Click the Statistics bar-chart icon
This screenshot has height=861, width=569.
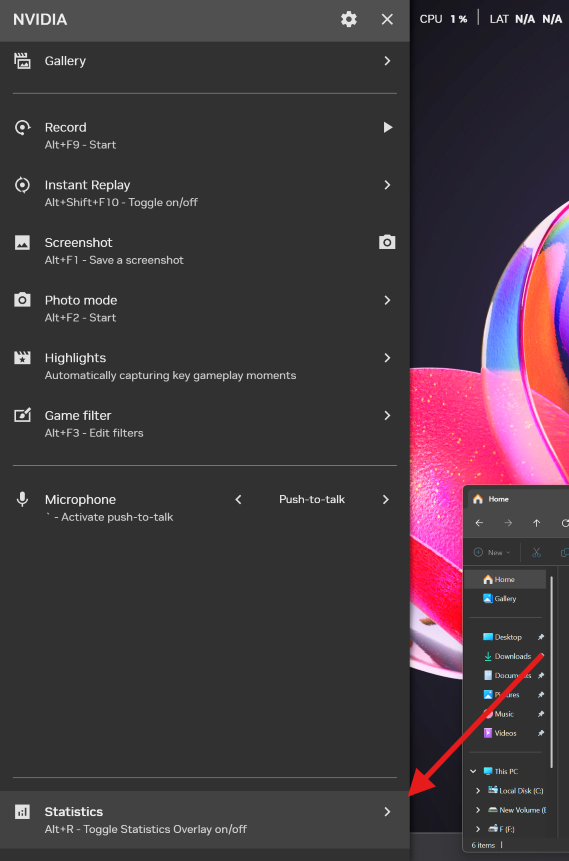coord(22,812)
